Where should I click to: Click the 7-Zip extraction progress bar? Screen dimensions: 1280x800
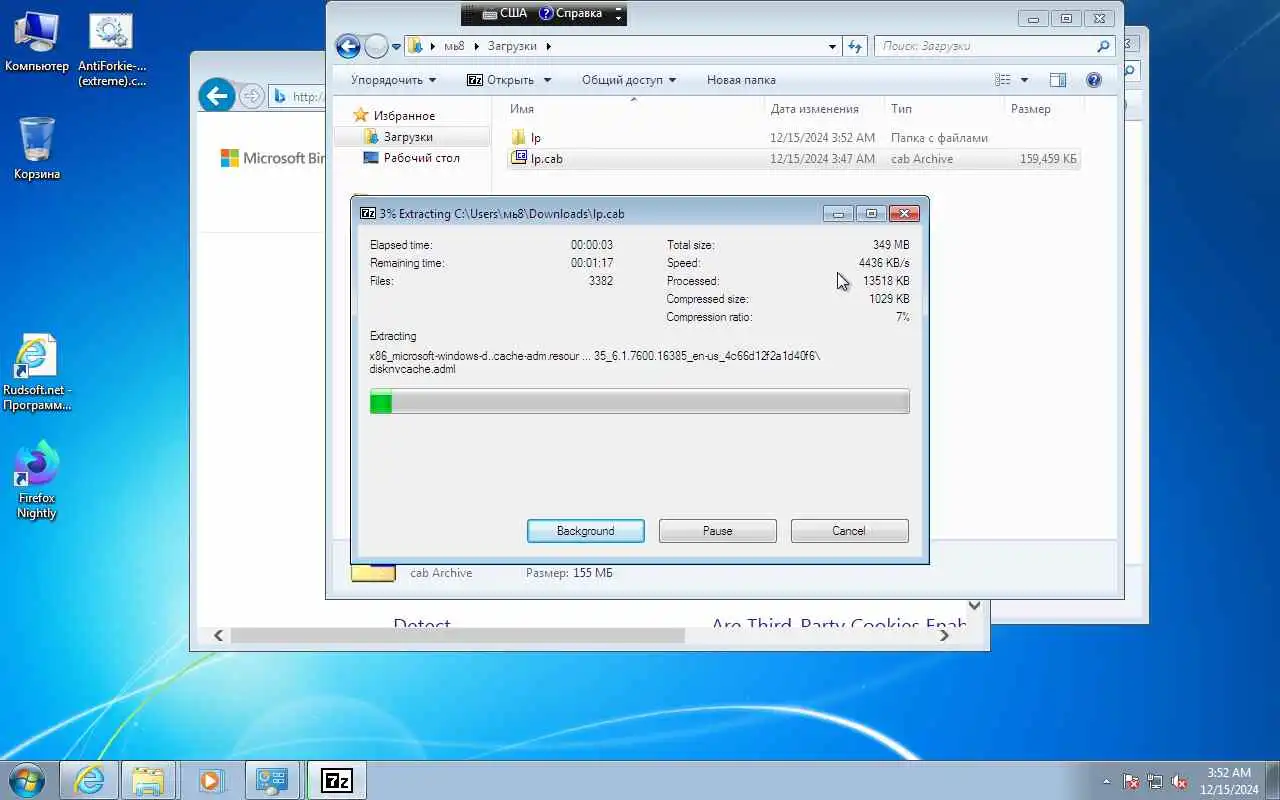coord(640,402)
